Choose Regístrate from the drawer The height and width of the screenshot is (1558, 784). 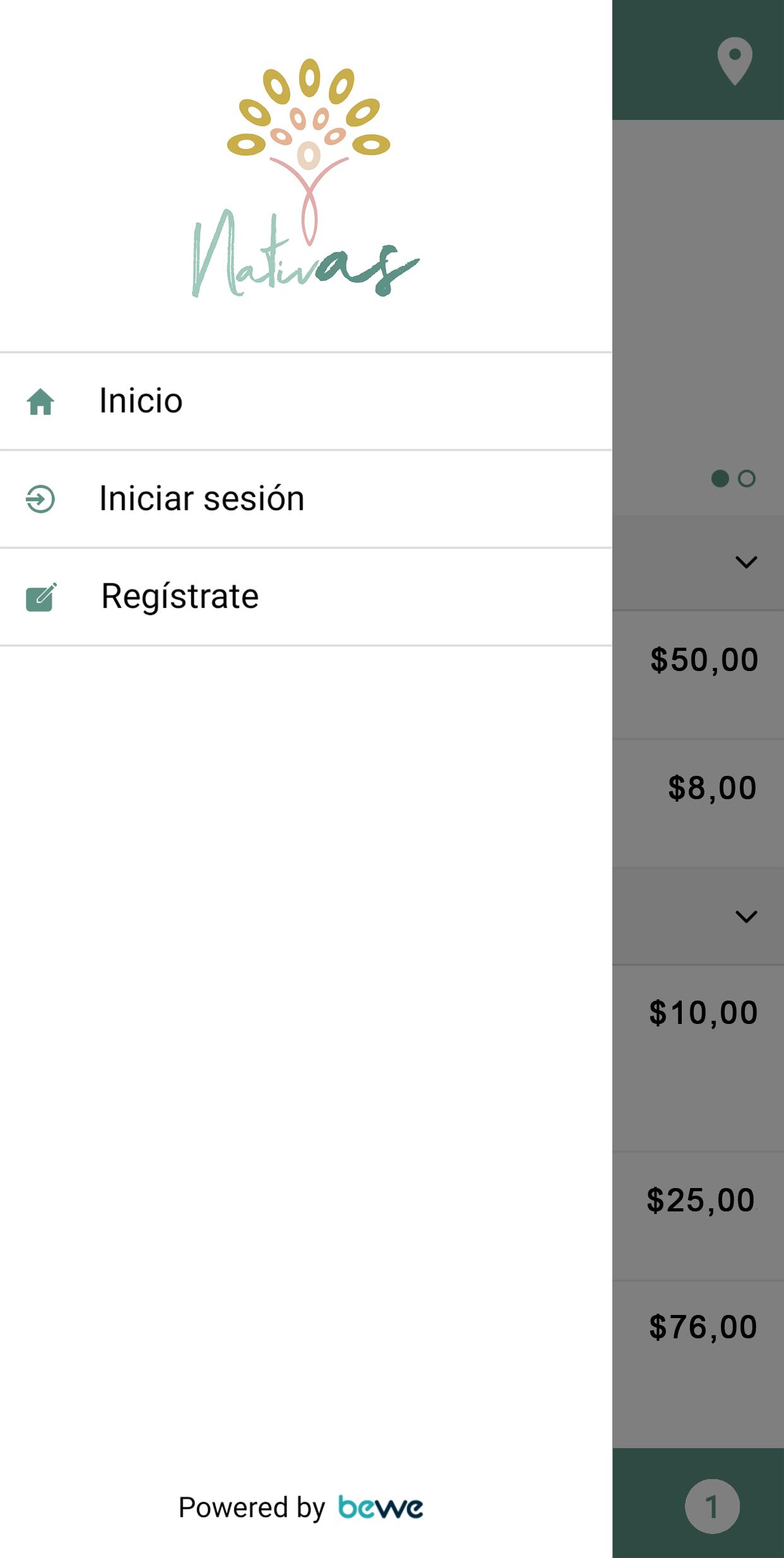[x=306, y=597]
